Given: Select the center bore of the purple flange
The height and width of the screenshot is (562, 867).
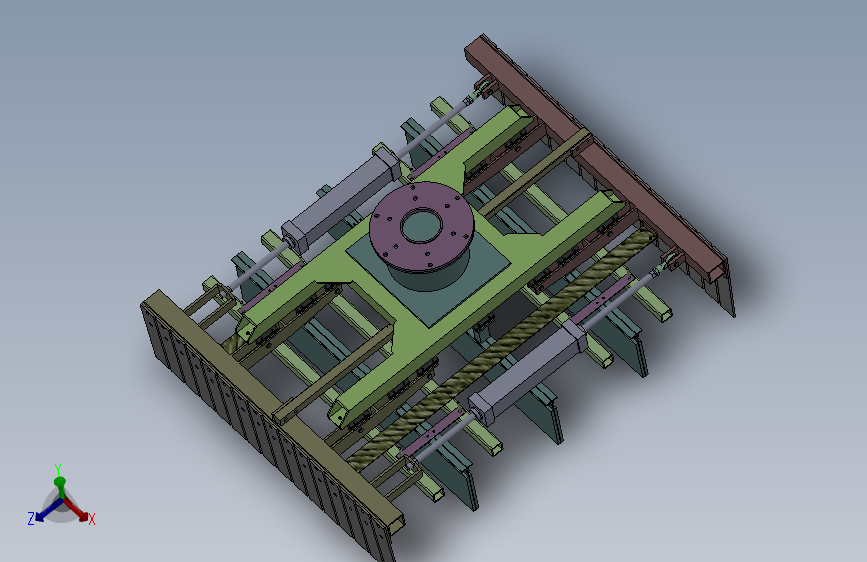Looking at the screenshot, I should coord(421,225).
